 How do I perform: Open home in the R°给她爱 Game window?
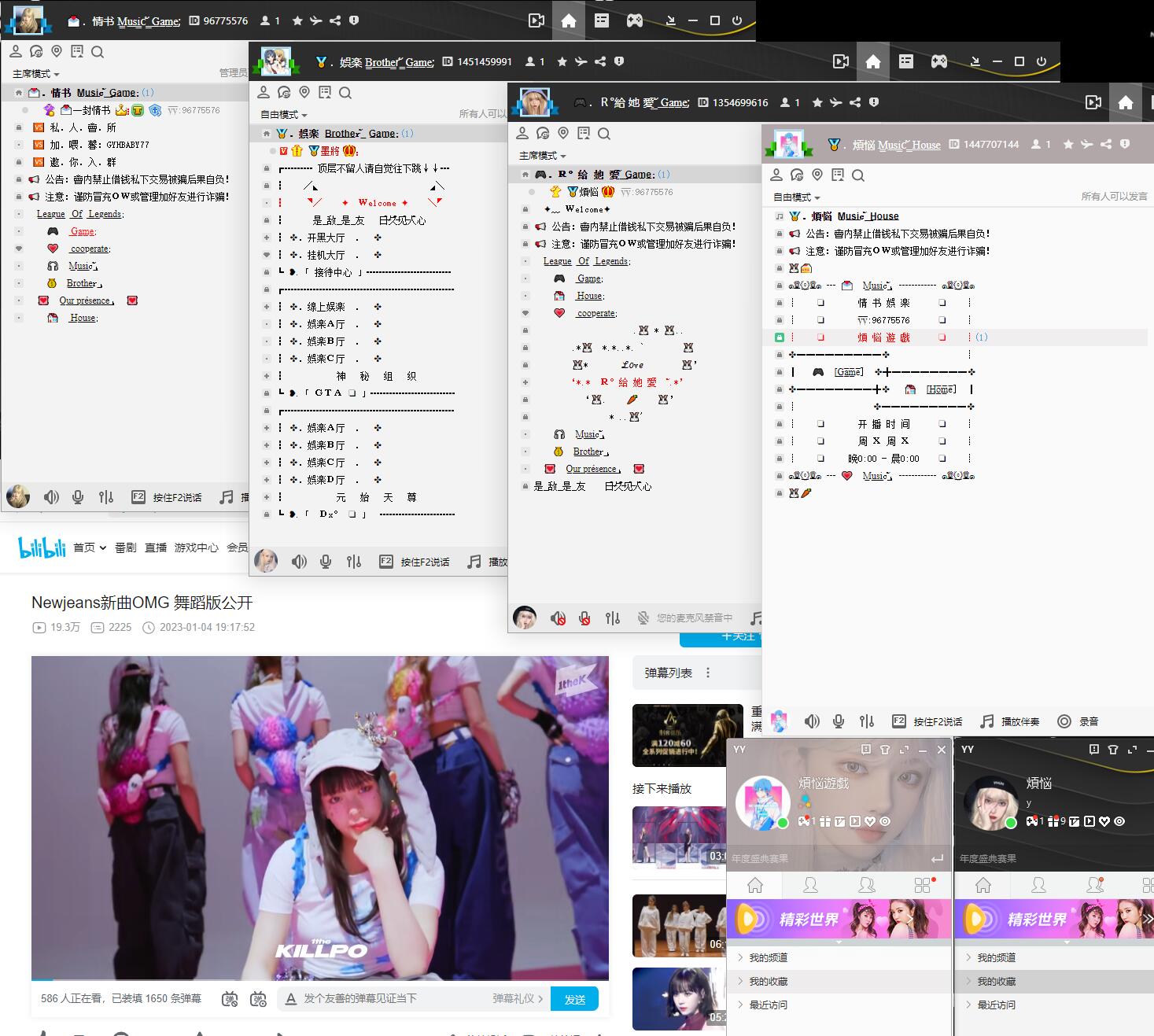(1126, 102)
